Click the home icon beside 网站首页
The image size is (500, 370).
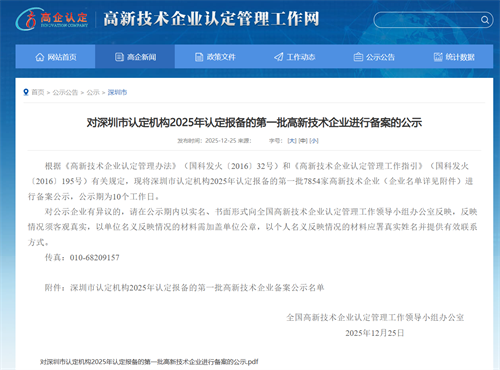40,57
